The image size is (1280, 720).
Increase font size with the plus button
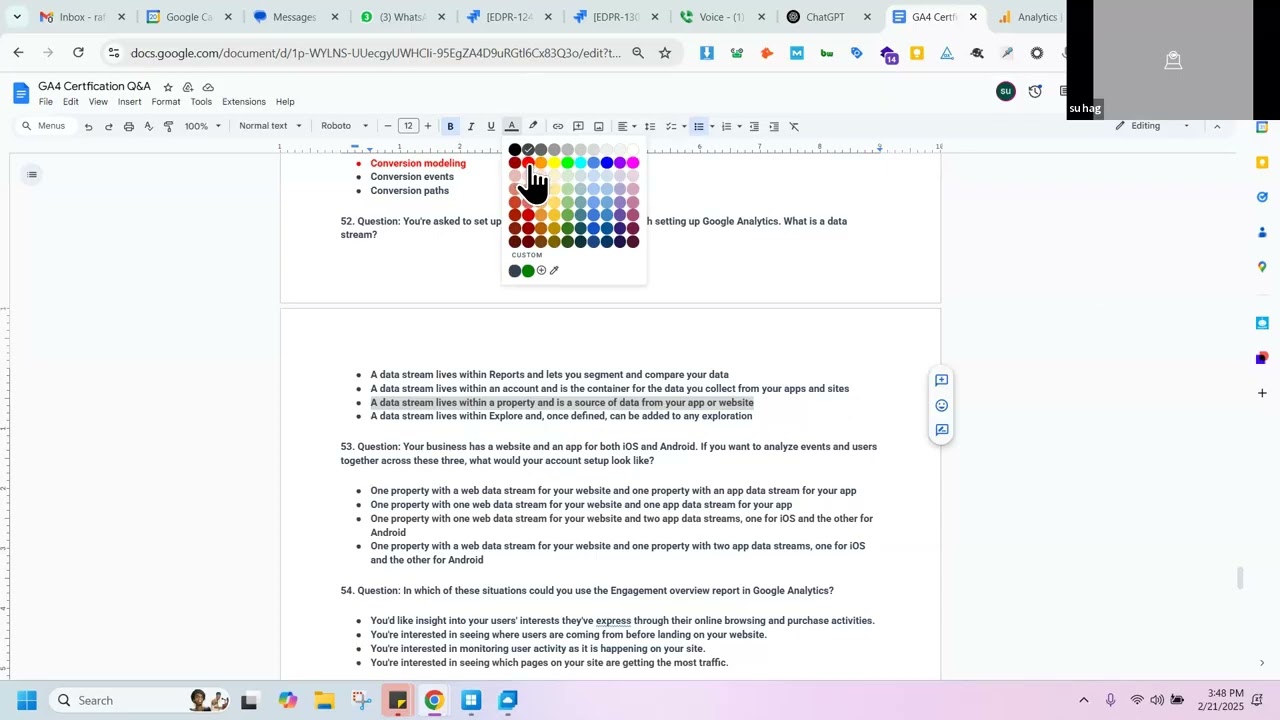tap(428, 126)
